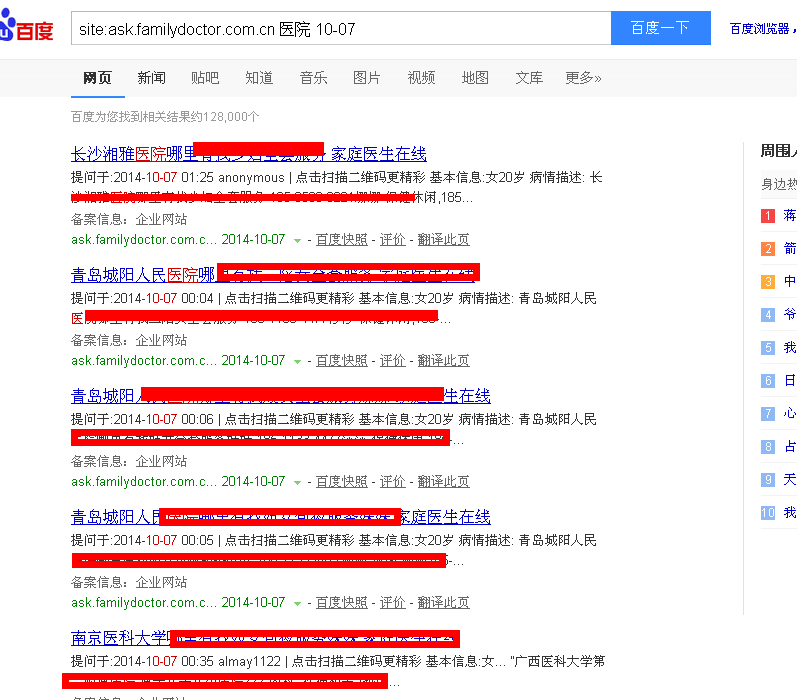Open the 百度浏览器 link
Image resolution: width=797 pixels, height=700 pixels.
click(x=759, y=29)
